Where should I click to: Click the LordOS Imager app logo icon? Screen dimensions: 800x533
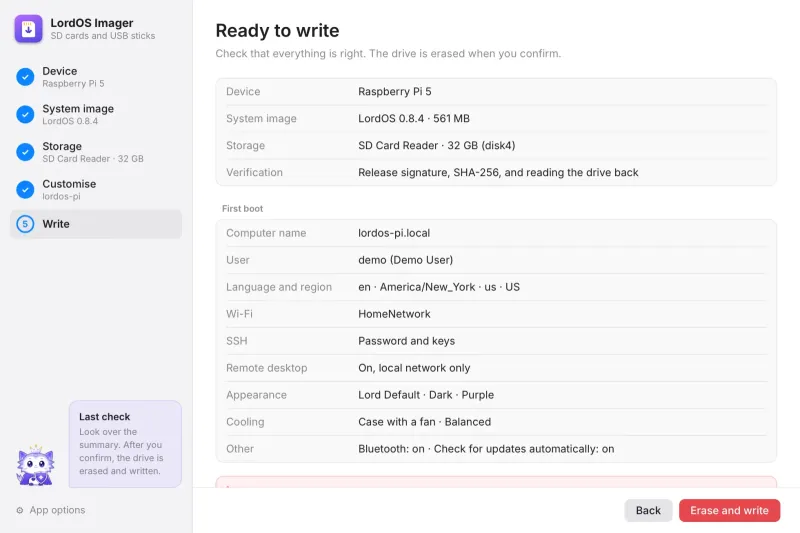pos(28,29)
